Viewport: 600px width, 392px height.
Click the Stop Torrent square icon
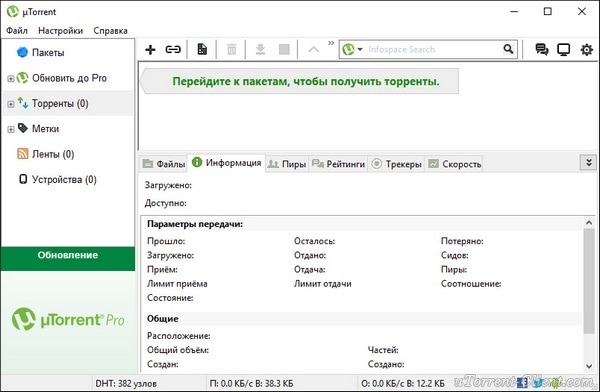[x=284, y=49]
